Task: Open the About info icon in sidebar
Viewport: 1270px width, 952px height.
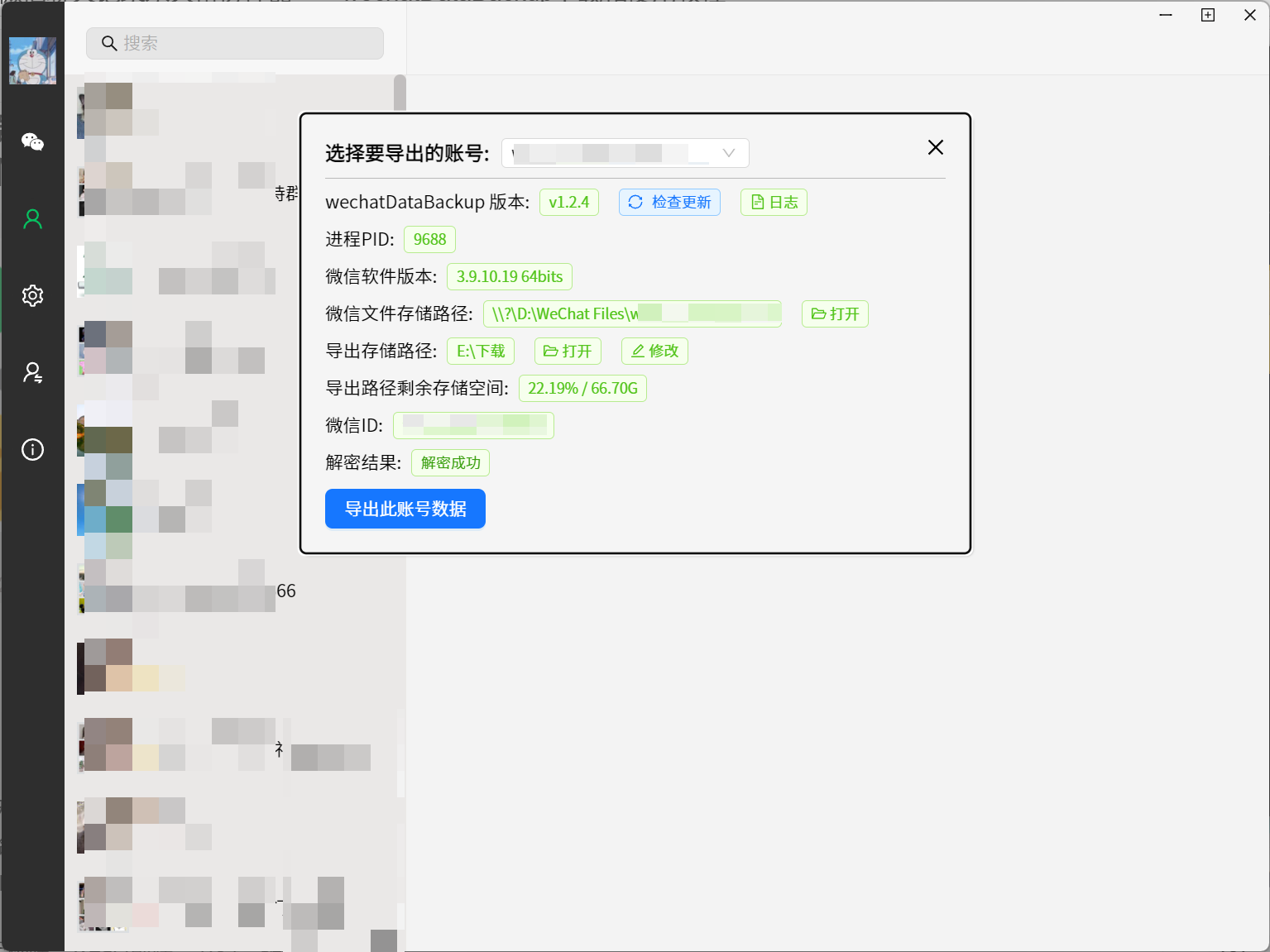Action: pos(32,449)
